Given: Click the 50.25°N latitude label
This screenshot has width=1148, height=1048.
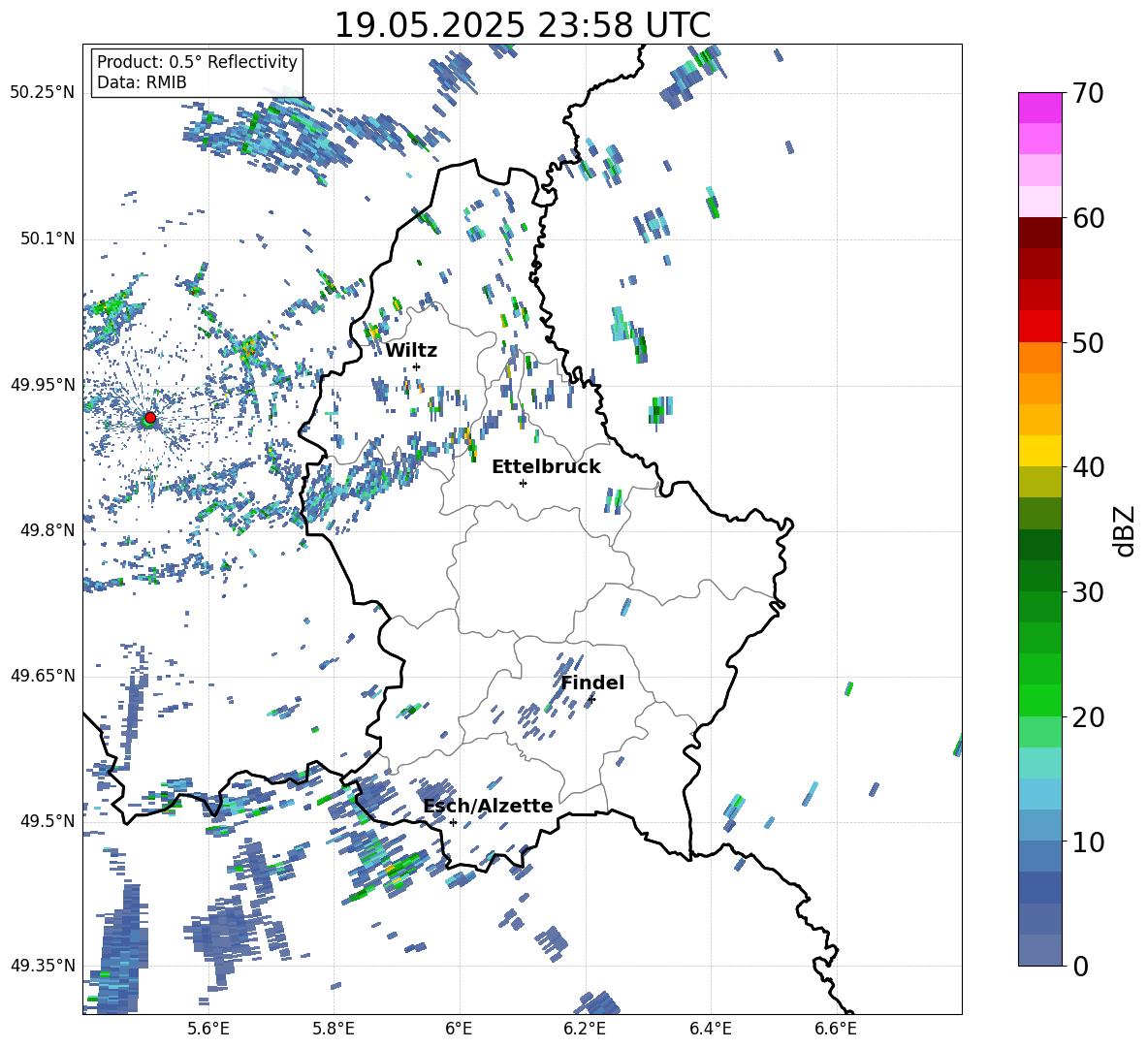Looking at the screenshot, I should pos(43,93).
